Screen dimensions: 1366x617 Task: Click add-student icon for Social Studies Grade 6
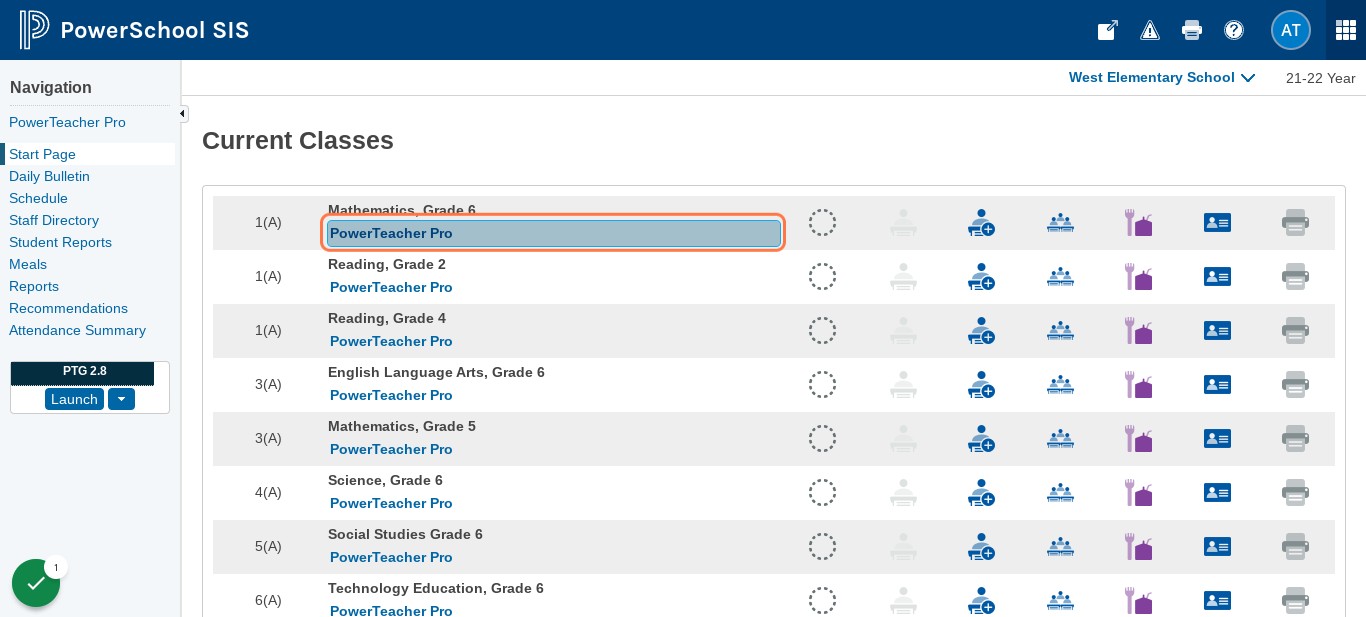click(981, 547)
